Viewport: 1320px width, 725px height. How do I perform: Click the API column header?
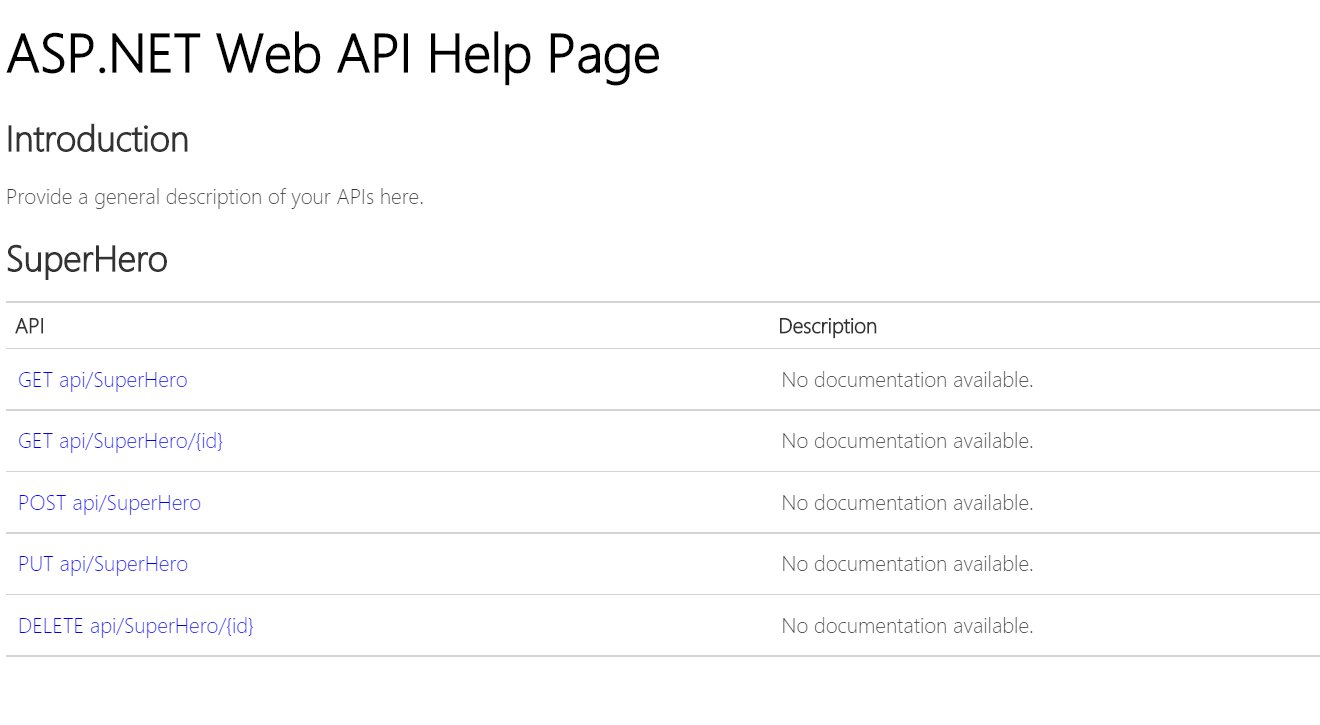tap(30, 326)
